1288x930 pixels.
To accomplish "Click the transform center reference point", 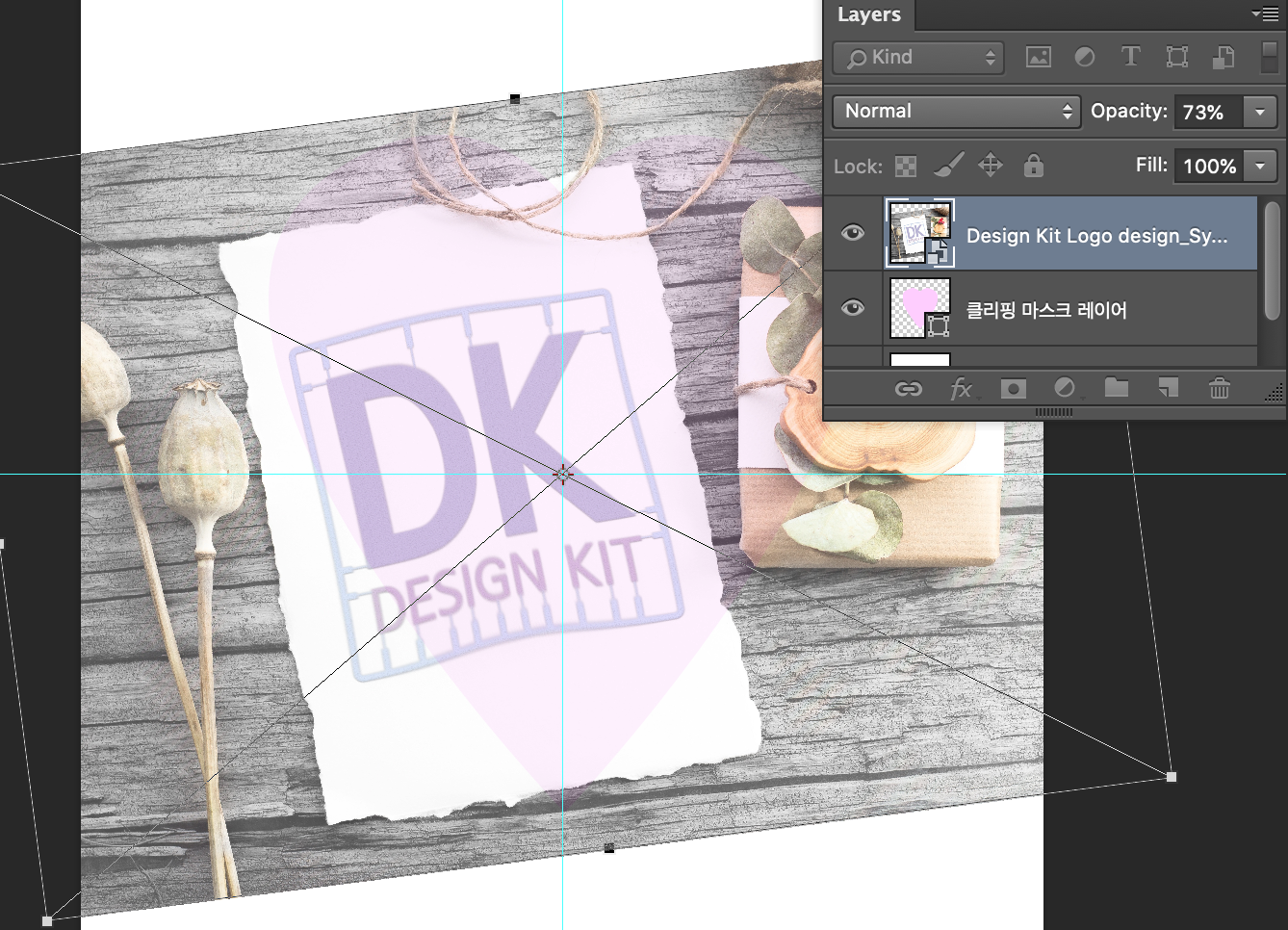I will (563, 473).
